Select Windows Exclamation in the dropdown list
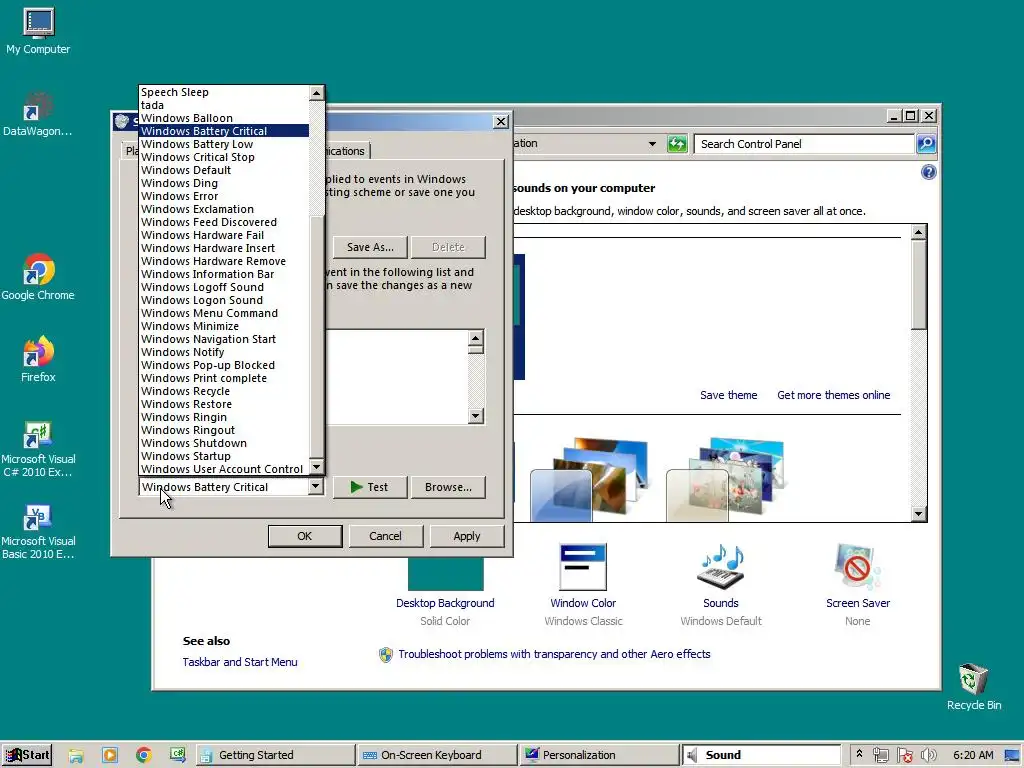The height and width of the screenshot is (768, 1024). [224, 210]
